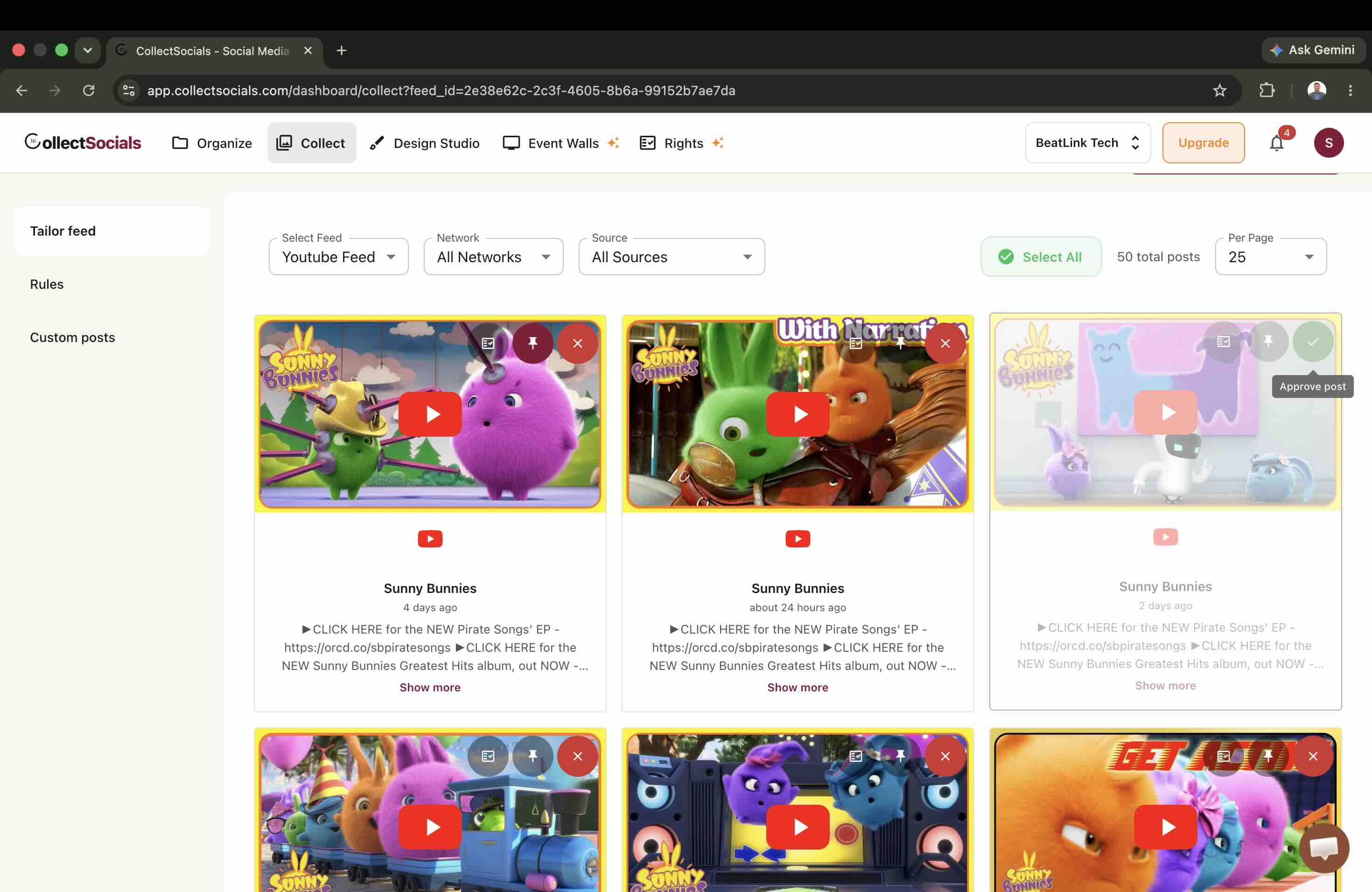The width and height of the screenshot is (1372, 892).
Task: Play the about 24 hours ago video
Action: point(798,414)
